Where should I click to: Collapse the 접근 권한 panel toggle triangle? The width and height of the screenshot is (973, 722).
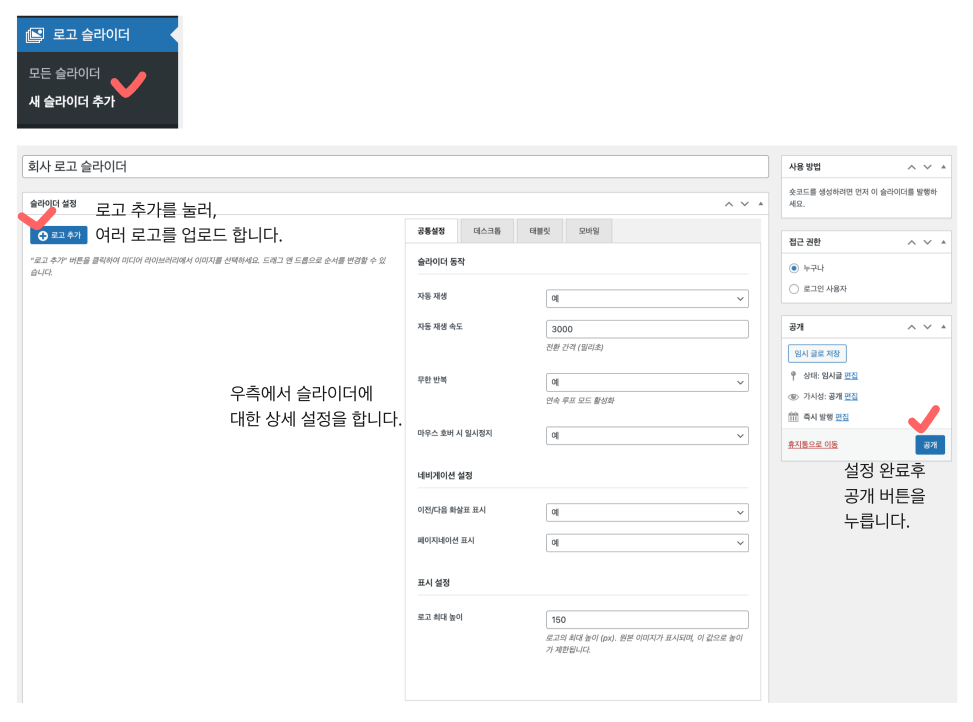point(944,242)
